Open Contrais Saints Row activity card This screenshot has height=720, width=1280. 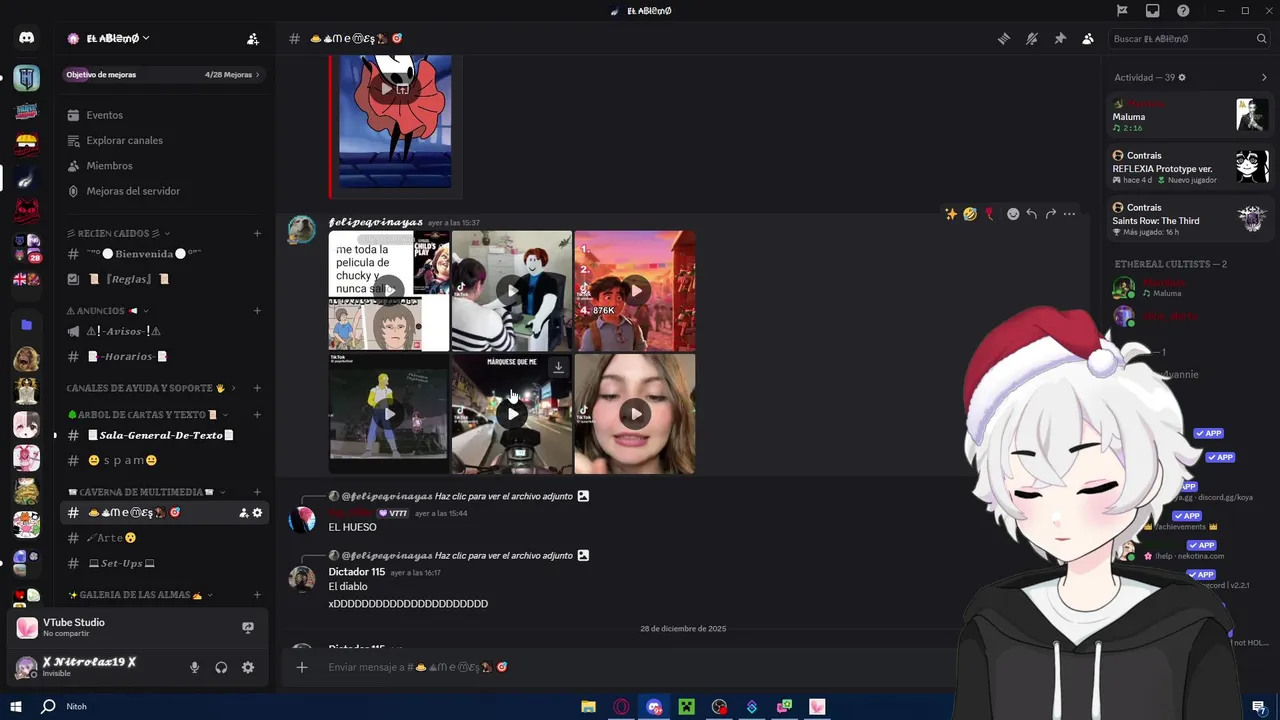(1190, 219)
